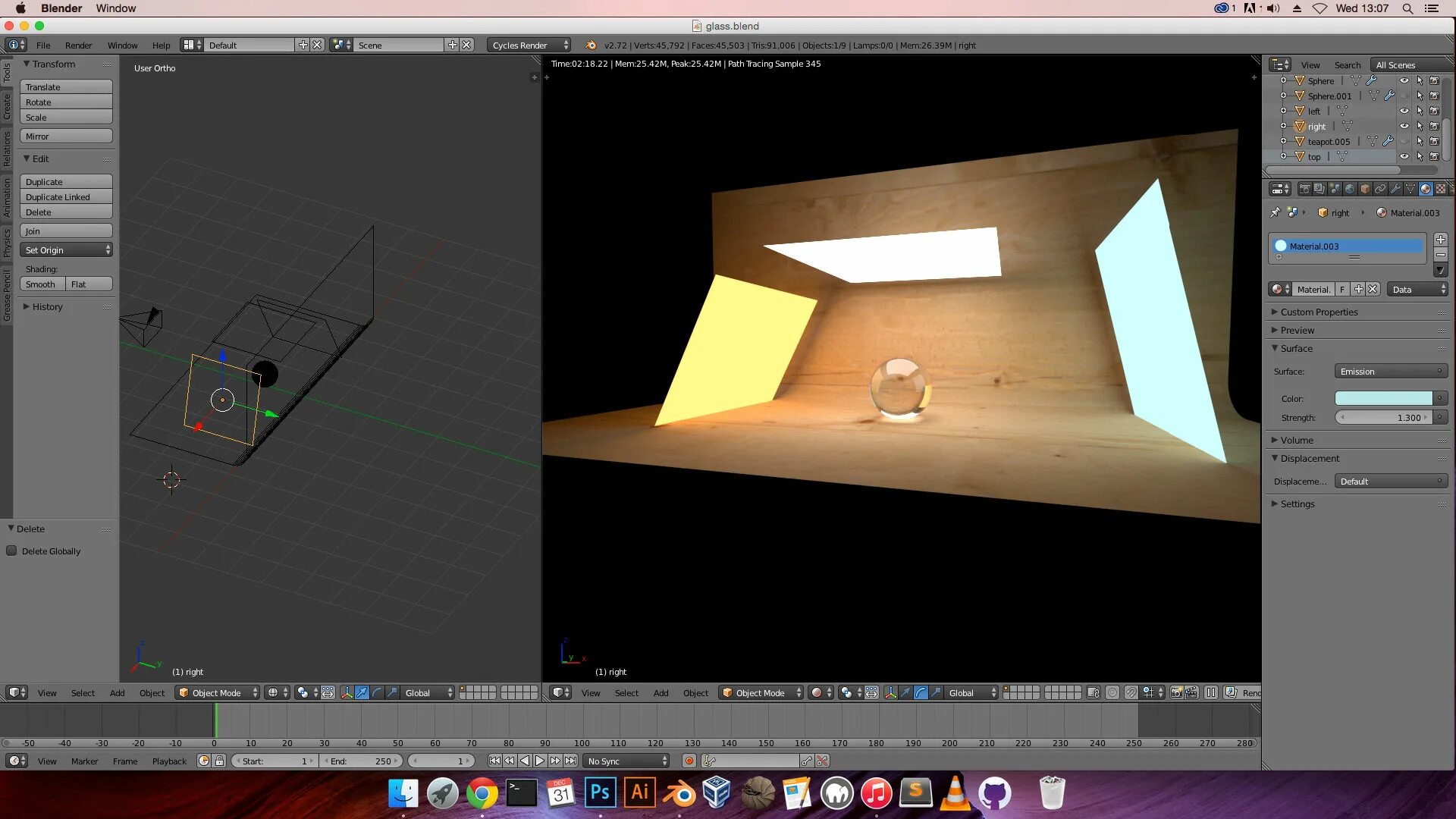Click the timeline record button
Screen dimensions: 1456x819
(x=689, y=761)
